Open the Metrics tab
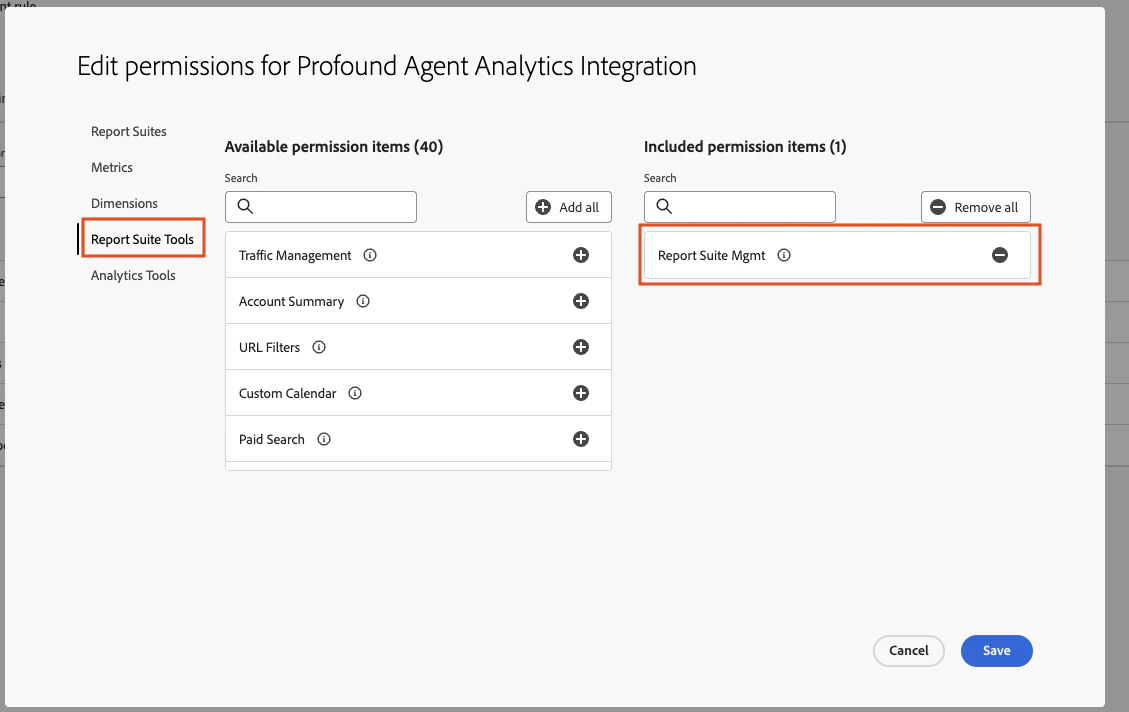1129x712 pixels. (x=112, y=168)
